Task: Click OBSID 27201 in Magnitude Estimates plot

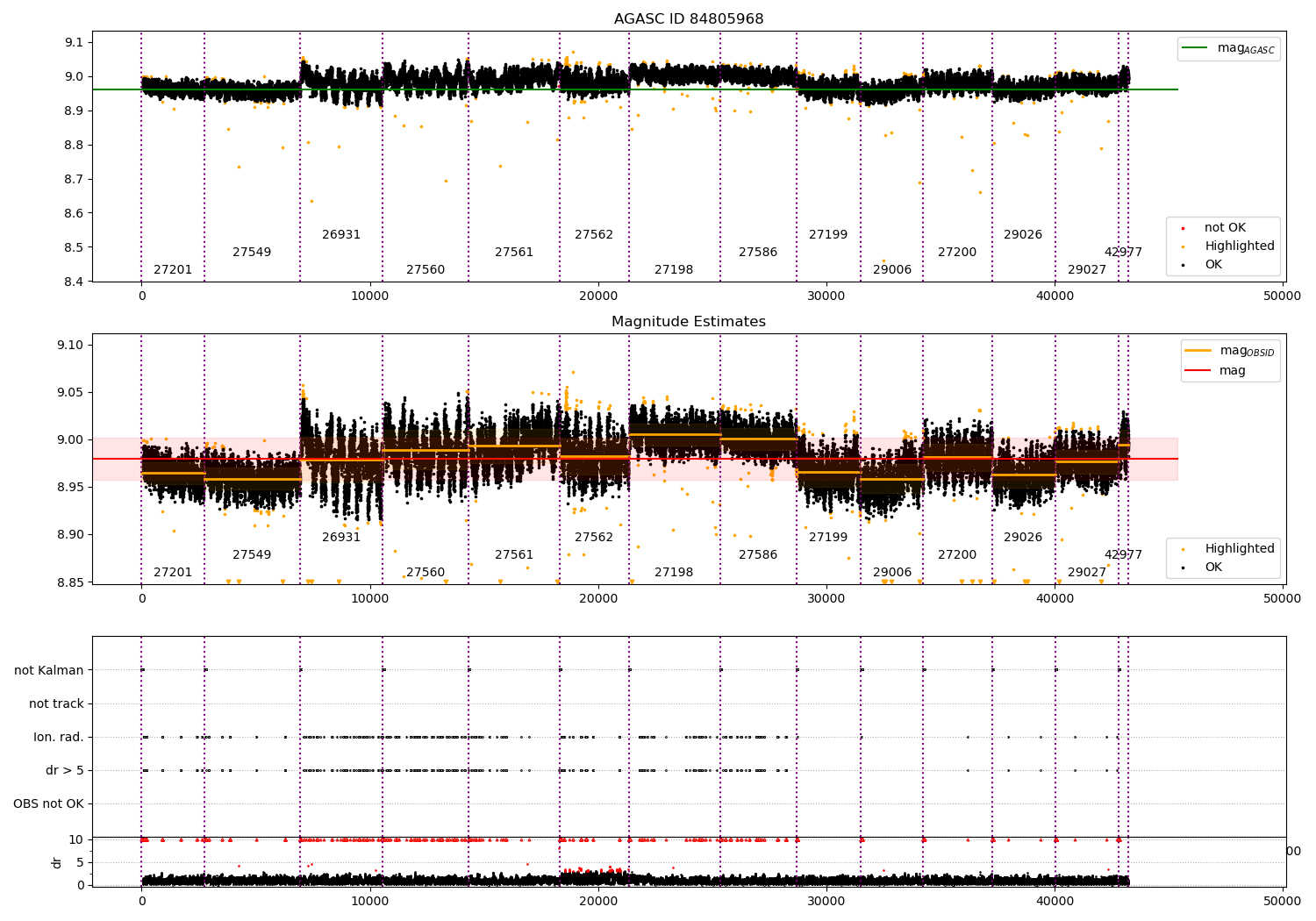Action: (173, 573)
